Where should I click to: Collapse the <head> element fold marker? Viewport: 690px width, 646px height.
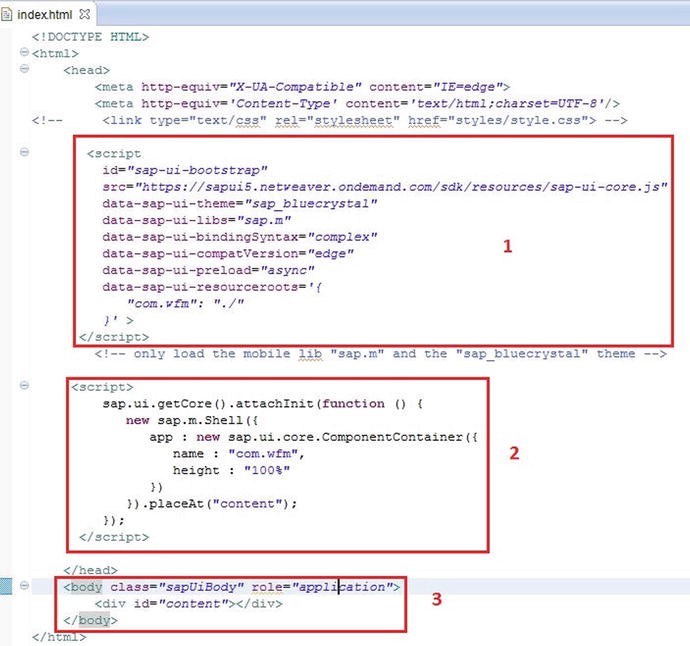click(x=24, y=69)
